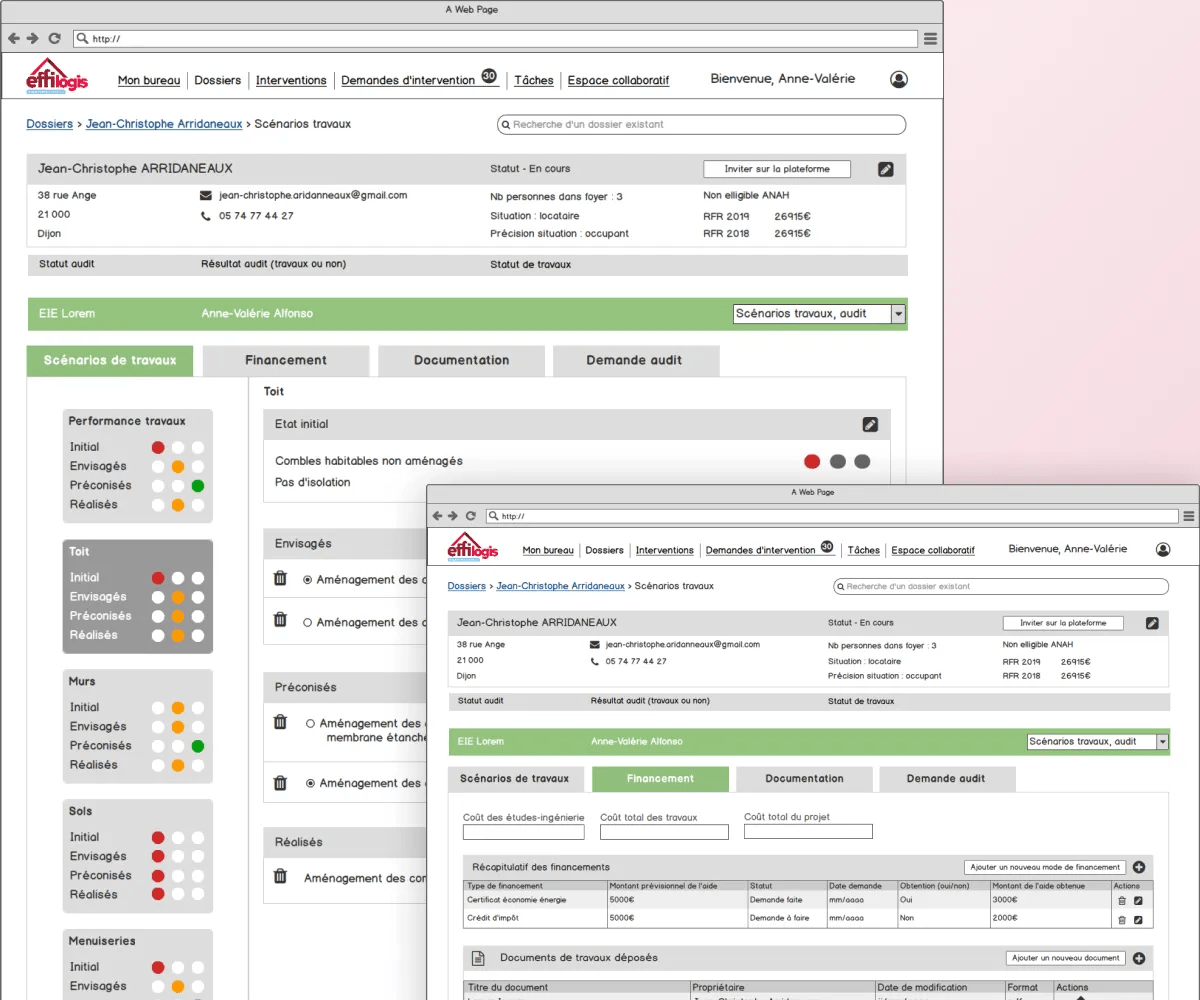Click the forward arrow in the back Scénarios window

(33, 38)
